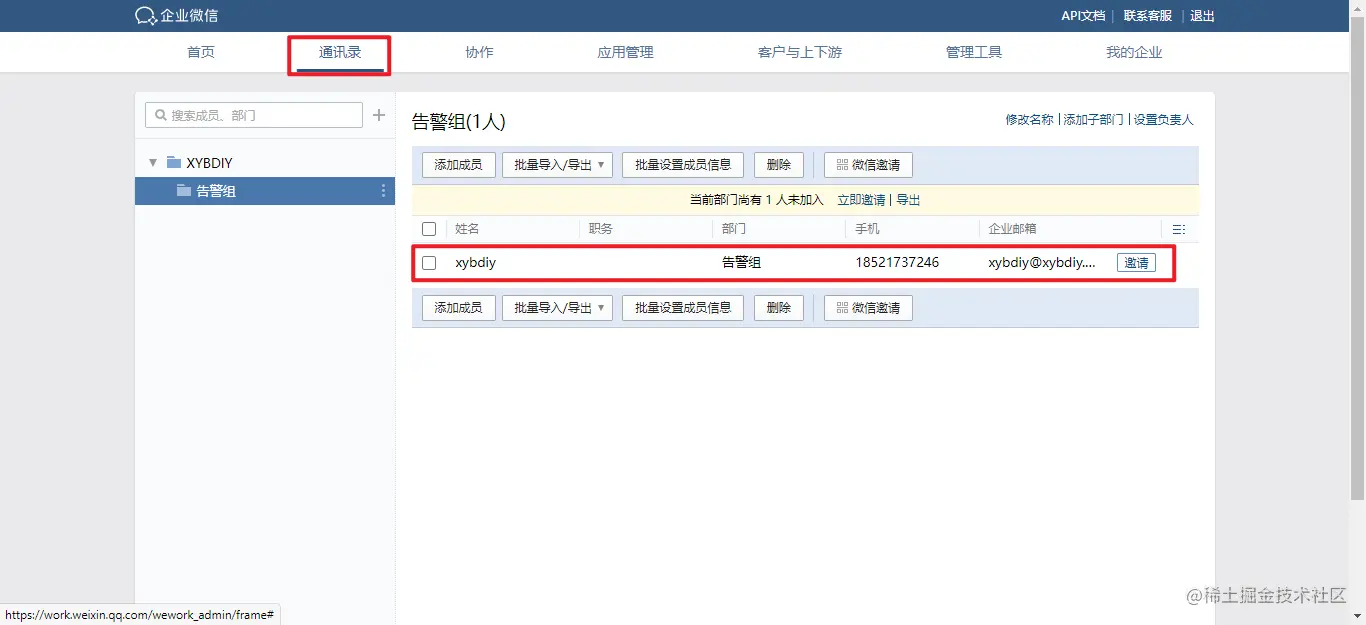1366x625 pixels.
Task: Open the 管理工具 tab
Action: pos(974,52)
